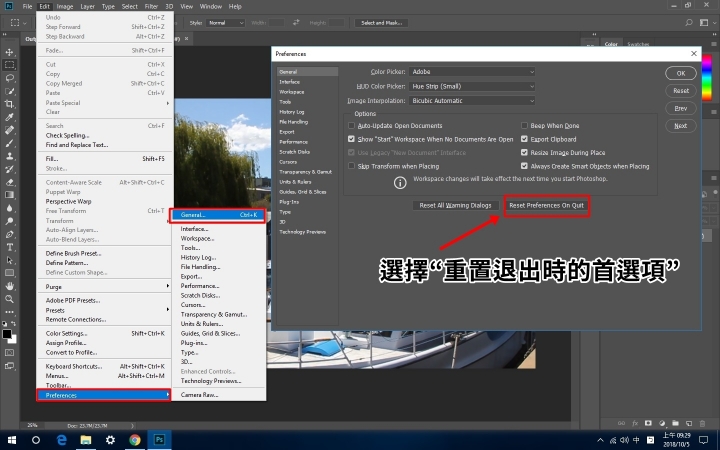This screenshot has width=720, height=450.
Task: Select the Eraser tool
Action: pos(9,182)
